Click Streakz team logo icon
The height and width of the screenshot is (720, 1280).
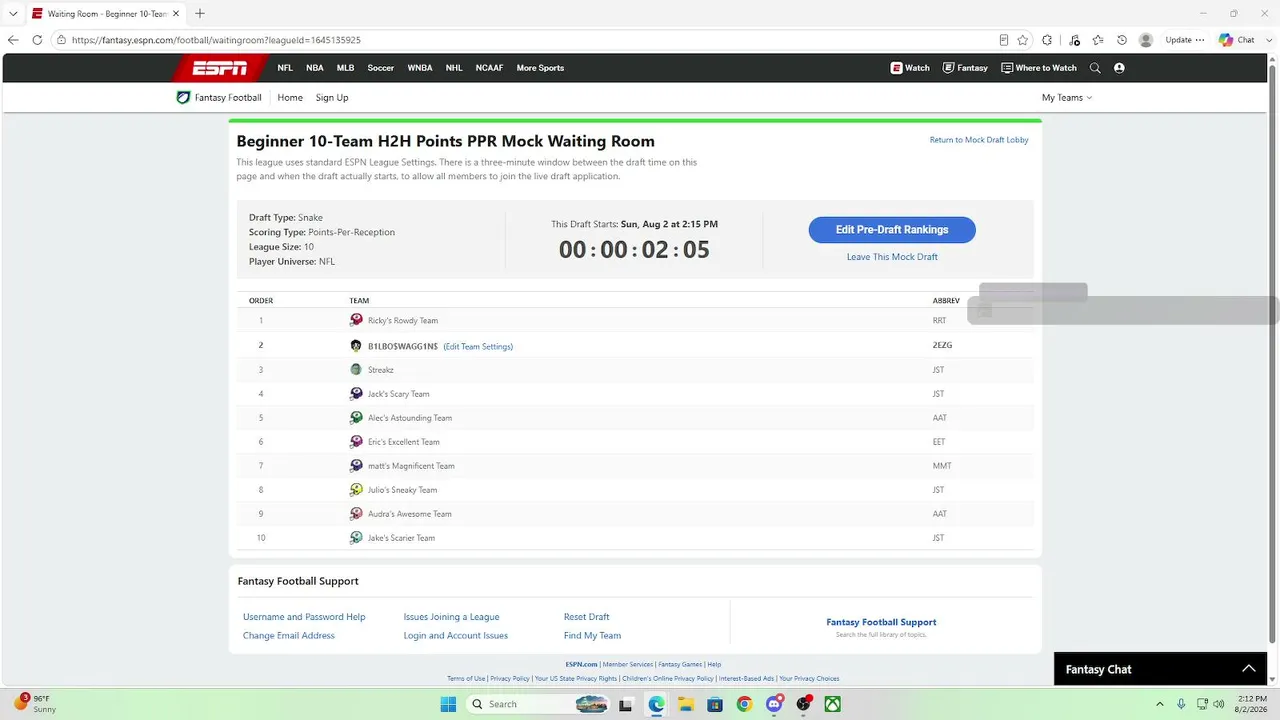[356, 369]
